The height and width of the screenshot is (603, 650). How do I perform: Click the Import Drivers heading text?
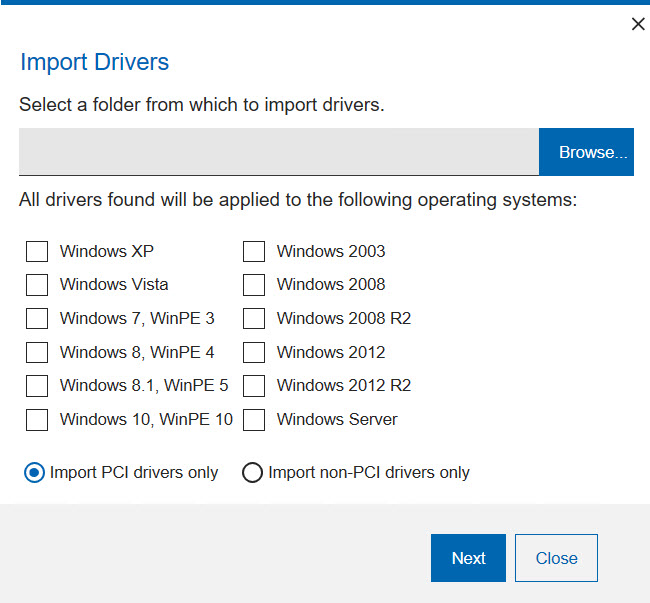click(x=95, y=62)
